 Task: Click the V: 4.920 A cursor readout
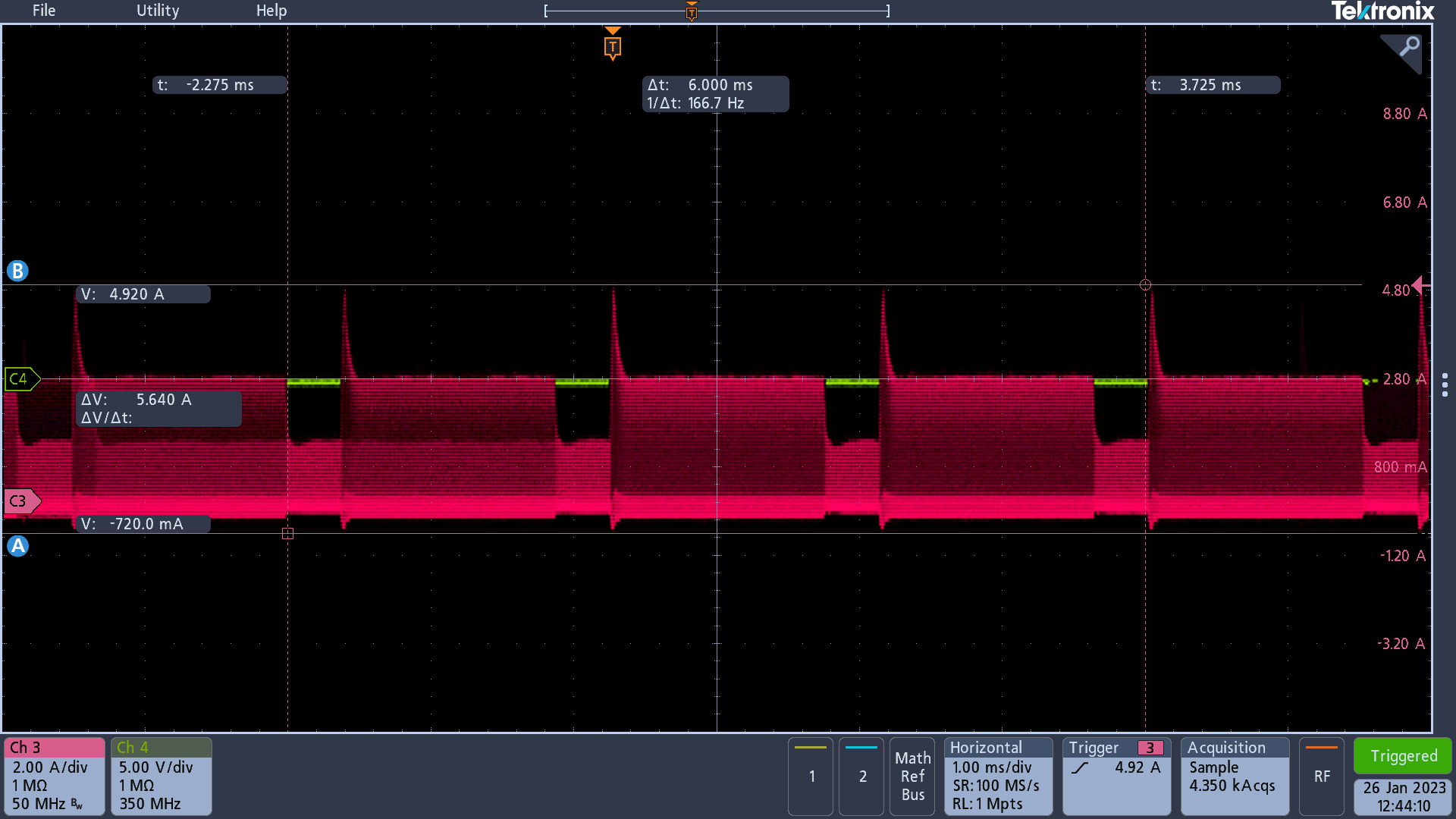tap(143, 294)
